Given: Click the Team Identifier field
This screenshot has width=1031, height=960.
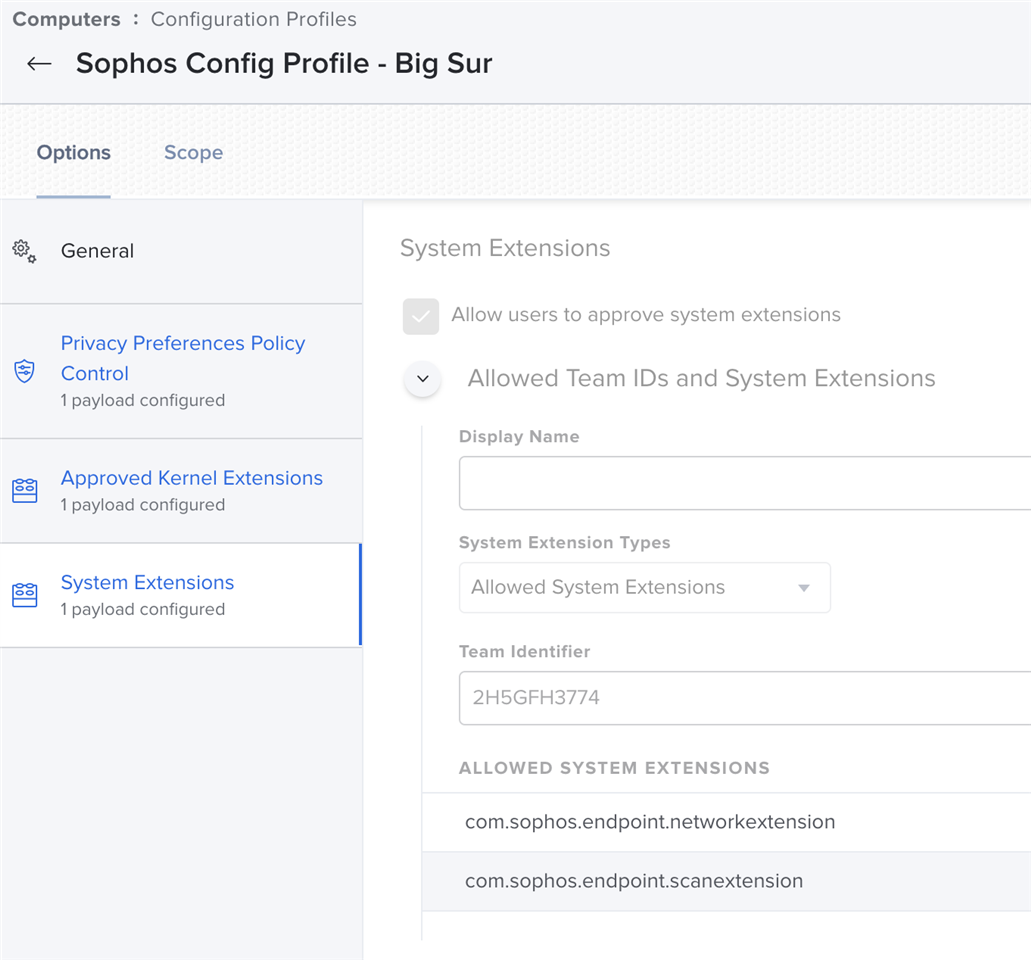Looking at the screenshot, I should 745,698.
